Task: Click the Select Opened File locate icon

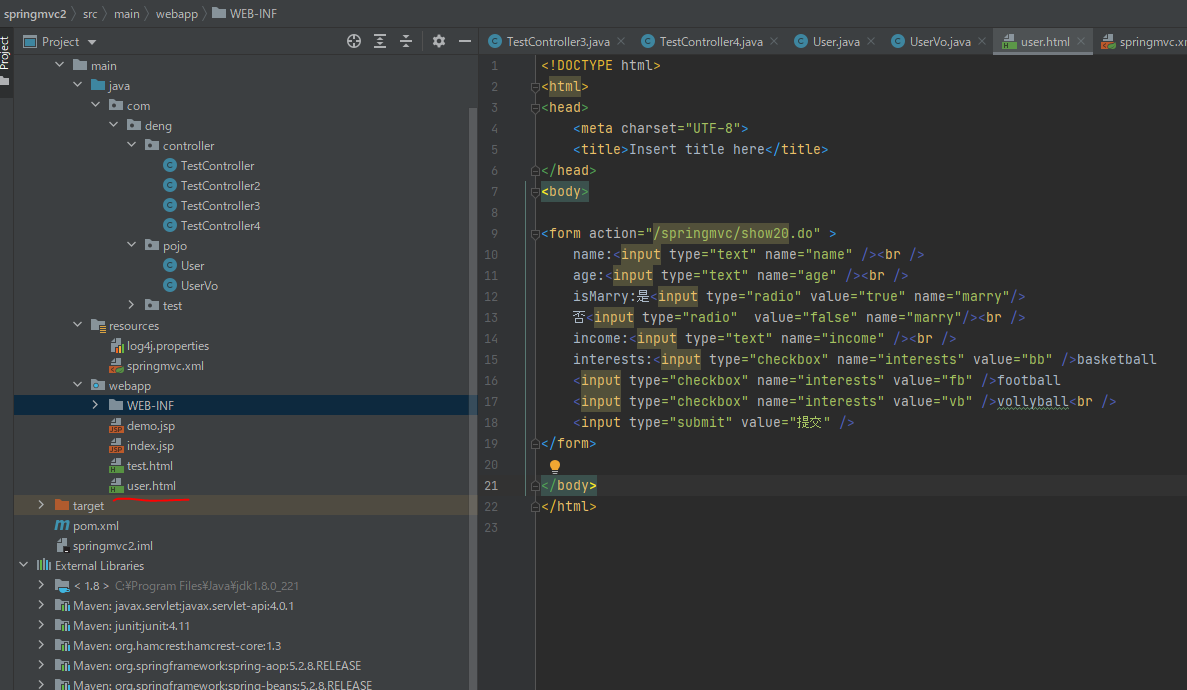Action: 354,41
